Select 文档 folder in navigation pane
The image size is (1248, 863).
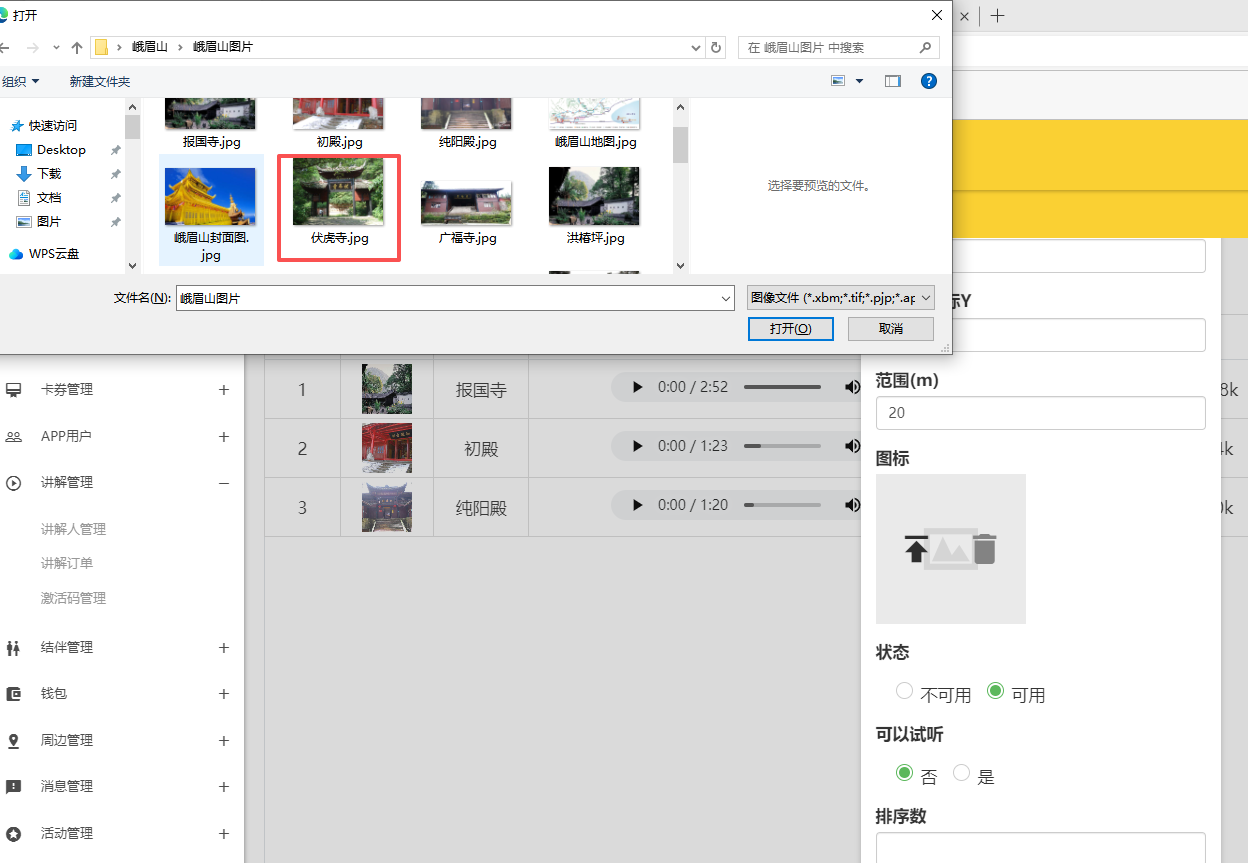point(49,198)
